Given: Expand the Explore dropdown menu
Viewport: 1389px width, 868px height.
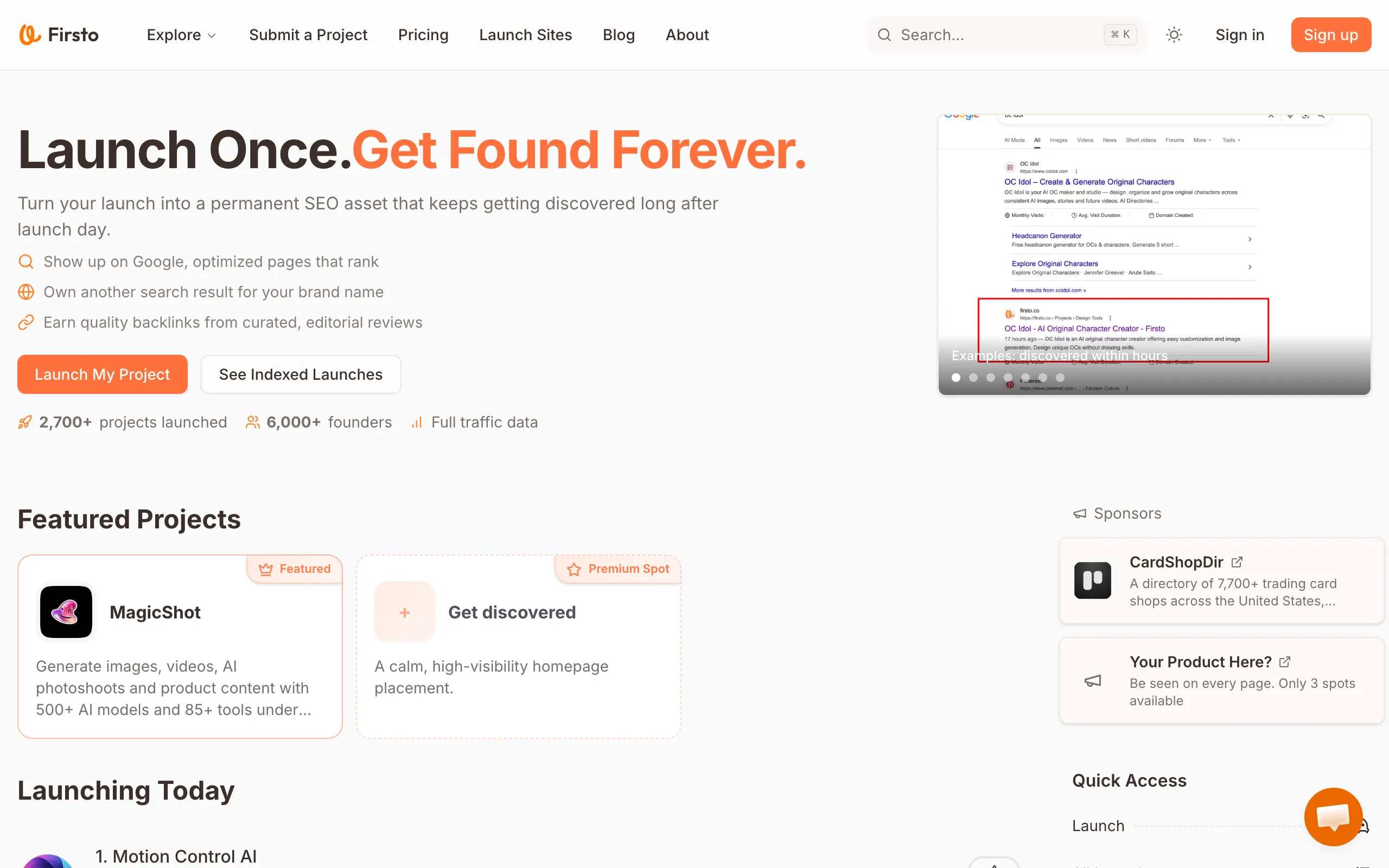Looking at the screenshot, I should click(181, 35).
